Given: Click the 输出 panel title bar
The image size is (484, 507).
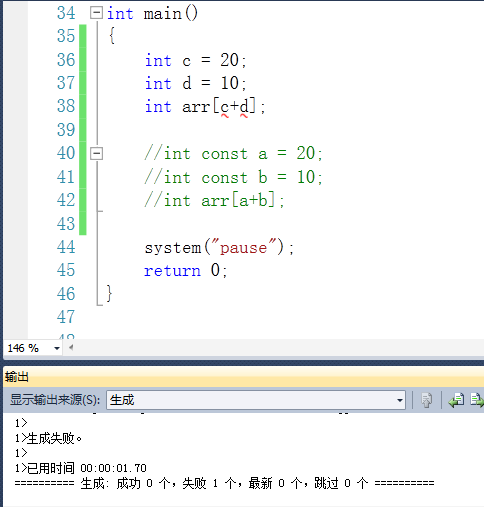Looking at the screenshot, I should (243, 377).
